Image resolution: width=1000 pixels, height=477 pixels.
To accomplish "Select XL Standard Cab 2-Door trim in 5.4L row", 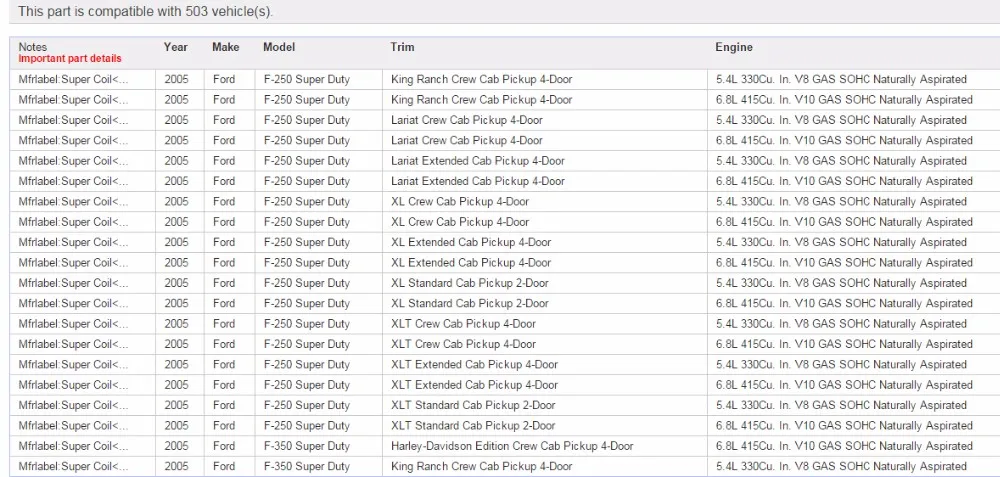I will (x=470, y=284).
